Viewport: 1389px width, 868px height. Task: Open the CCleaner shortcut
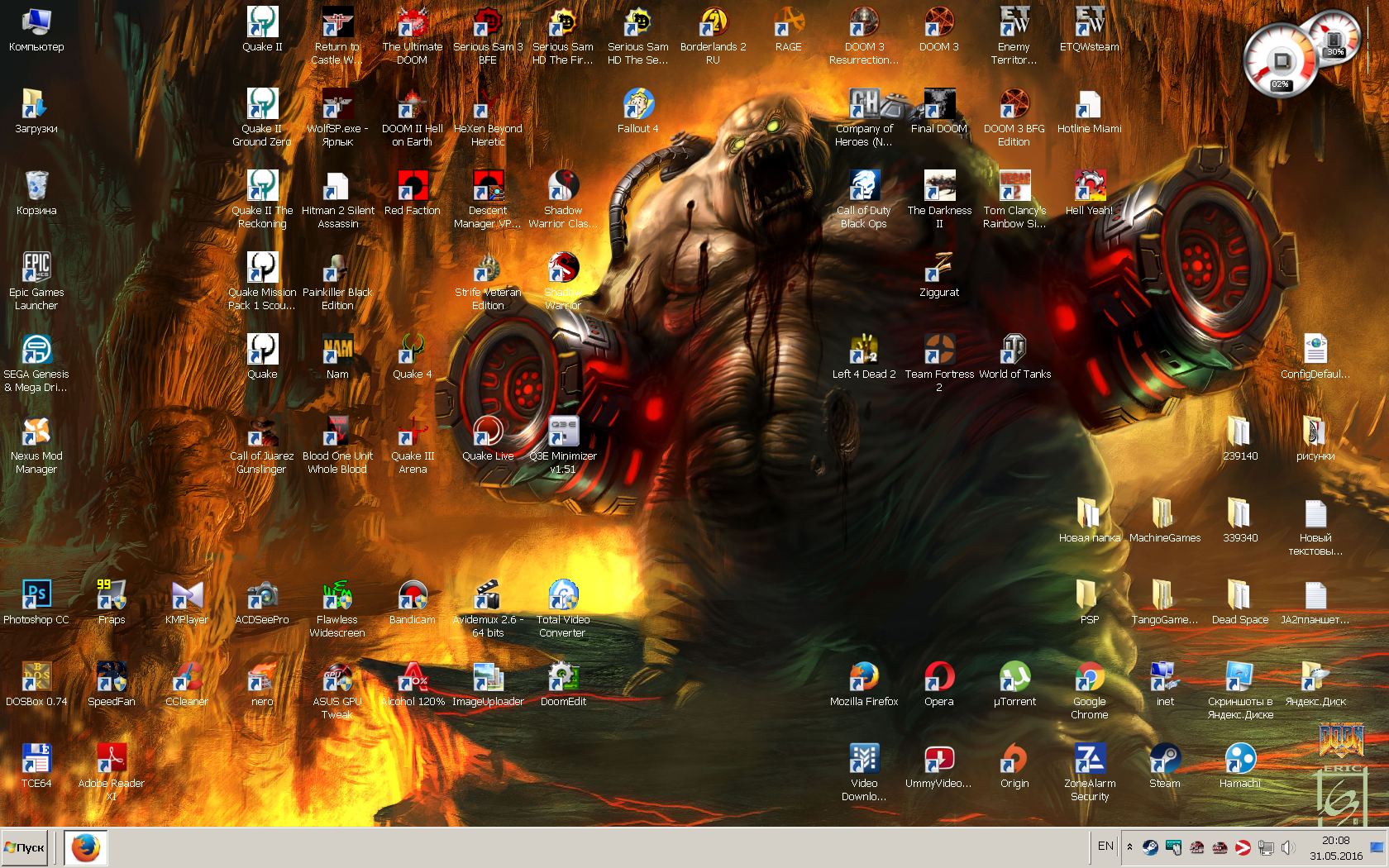[x=187, y=684]
